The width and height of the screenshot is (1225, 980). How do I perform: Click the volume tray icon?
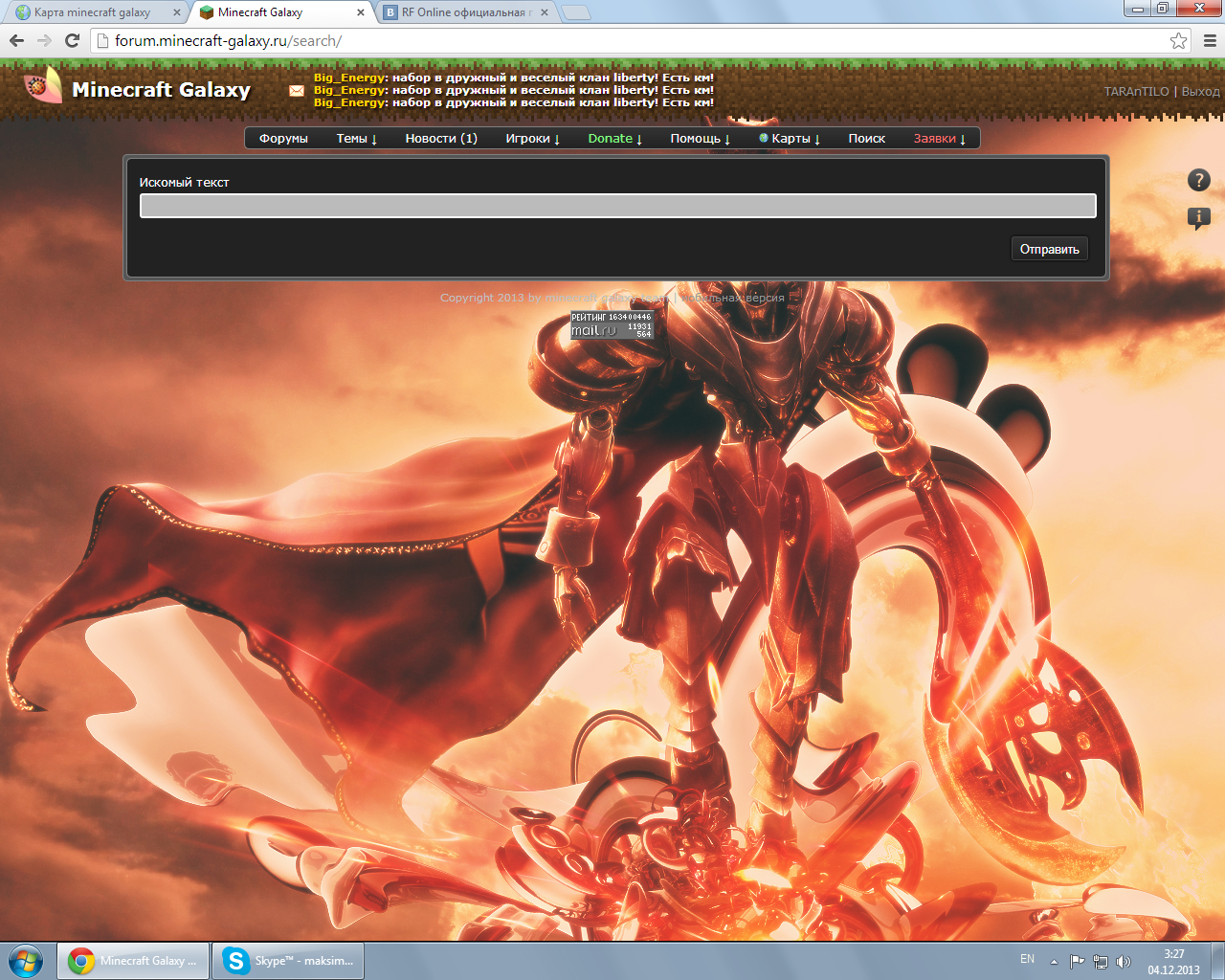(1123, 962)
